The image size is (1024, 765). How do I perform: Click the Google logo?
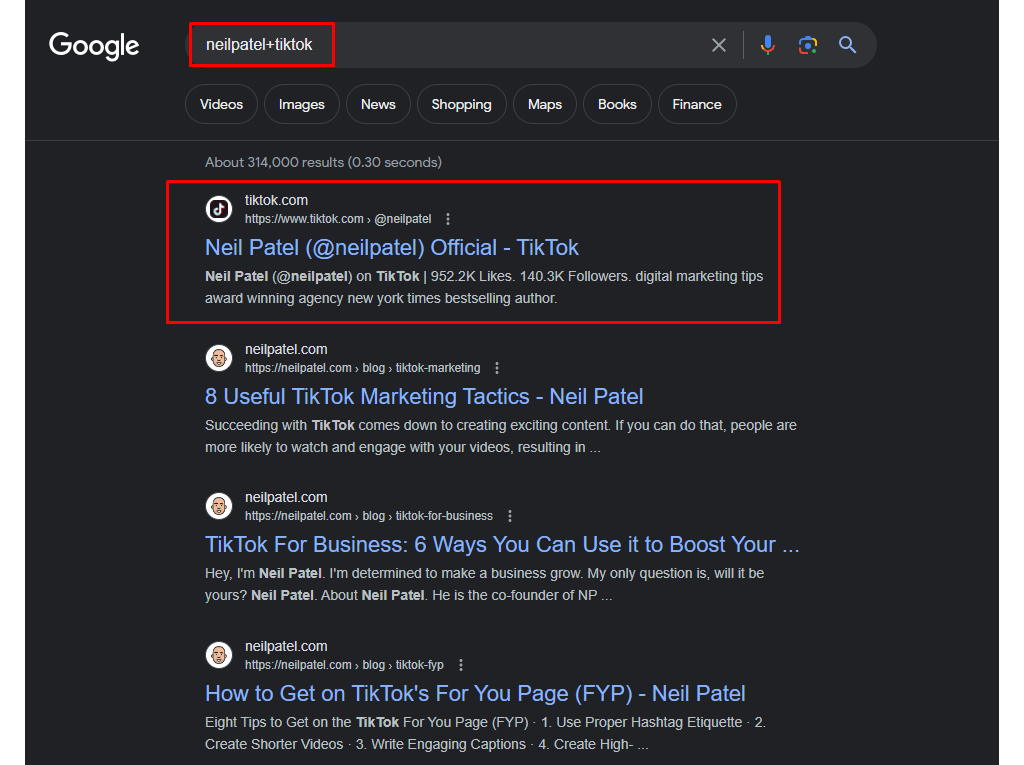pyautogui.click(x=94, y=46)
